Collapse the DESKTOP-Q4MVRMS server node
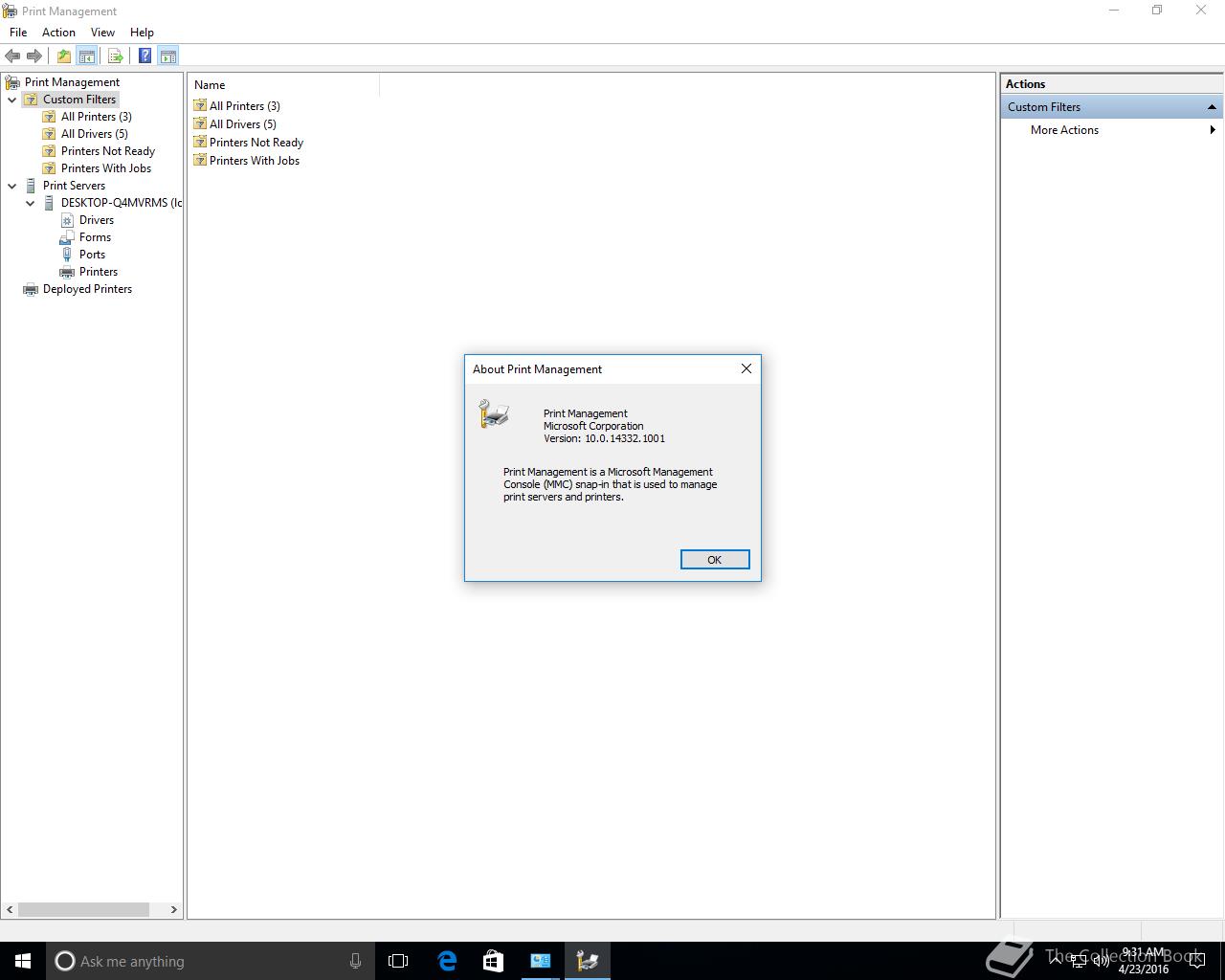The height and width of the screenshot is (980, 1225). coord(31,203)
